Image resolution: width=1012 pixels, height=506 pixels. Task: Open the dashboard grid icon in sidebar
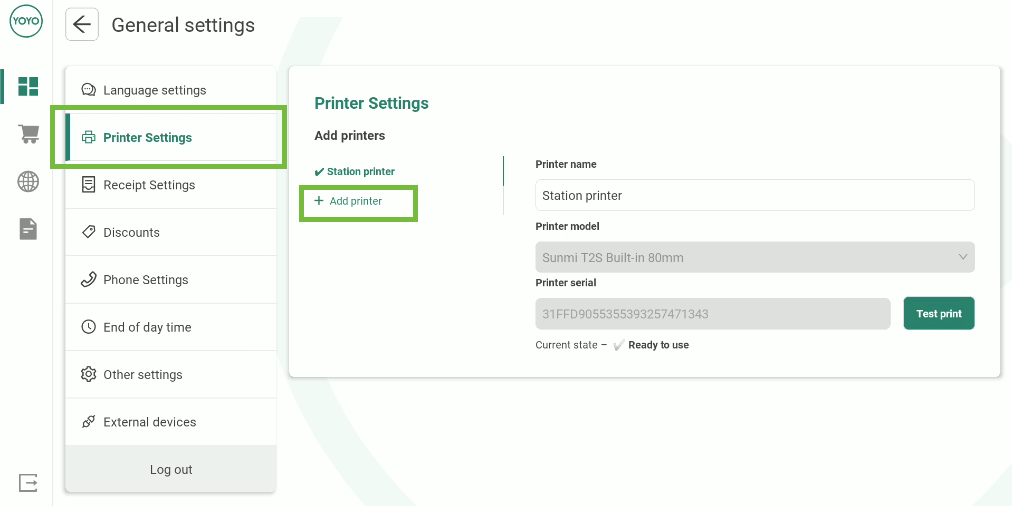pos(28,86)
